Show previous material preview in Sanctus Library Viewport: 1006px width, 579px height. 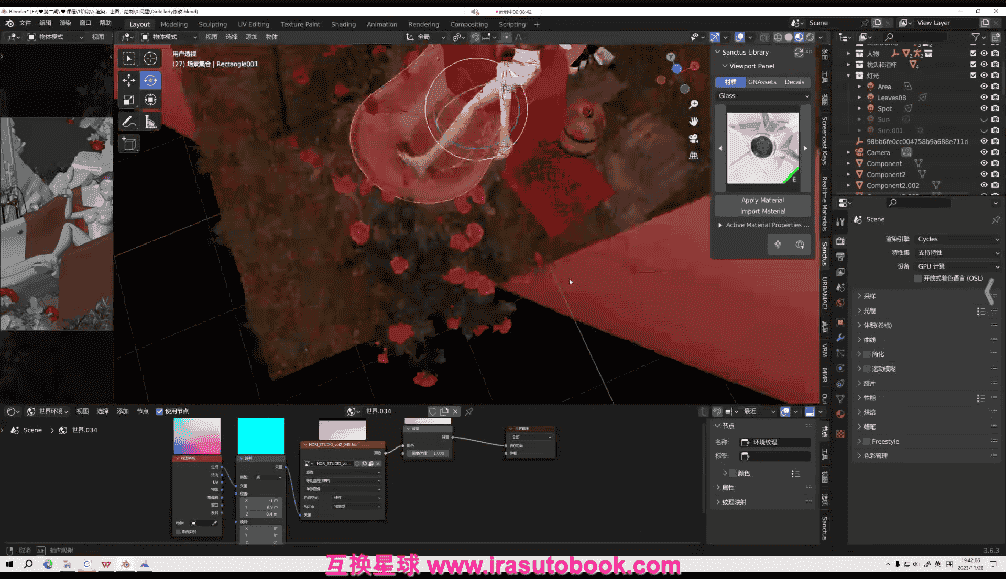(x=720, y=148)
